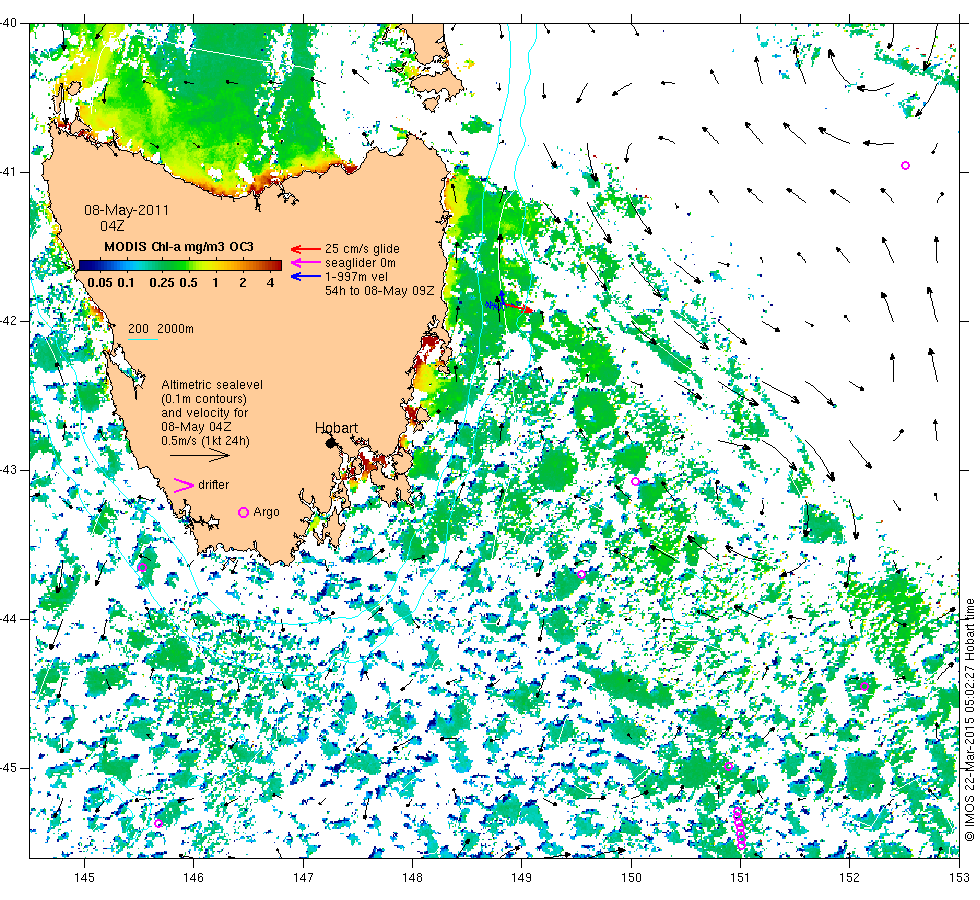Click the stacked Argo circles near 151E 45.4S
The width and height of the screenshot is (980, 900).
click(x=739, y=829)
